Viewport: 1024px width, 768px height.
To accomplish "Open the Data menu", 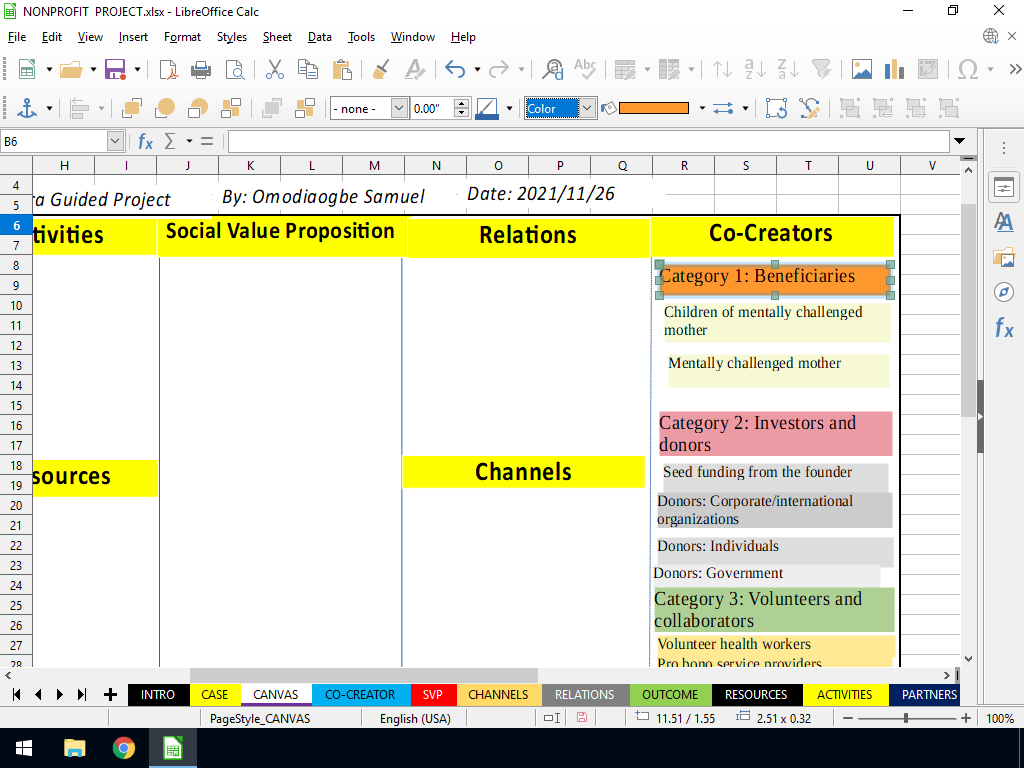I will 319,37.
